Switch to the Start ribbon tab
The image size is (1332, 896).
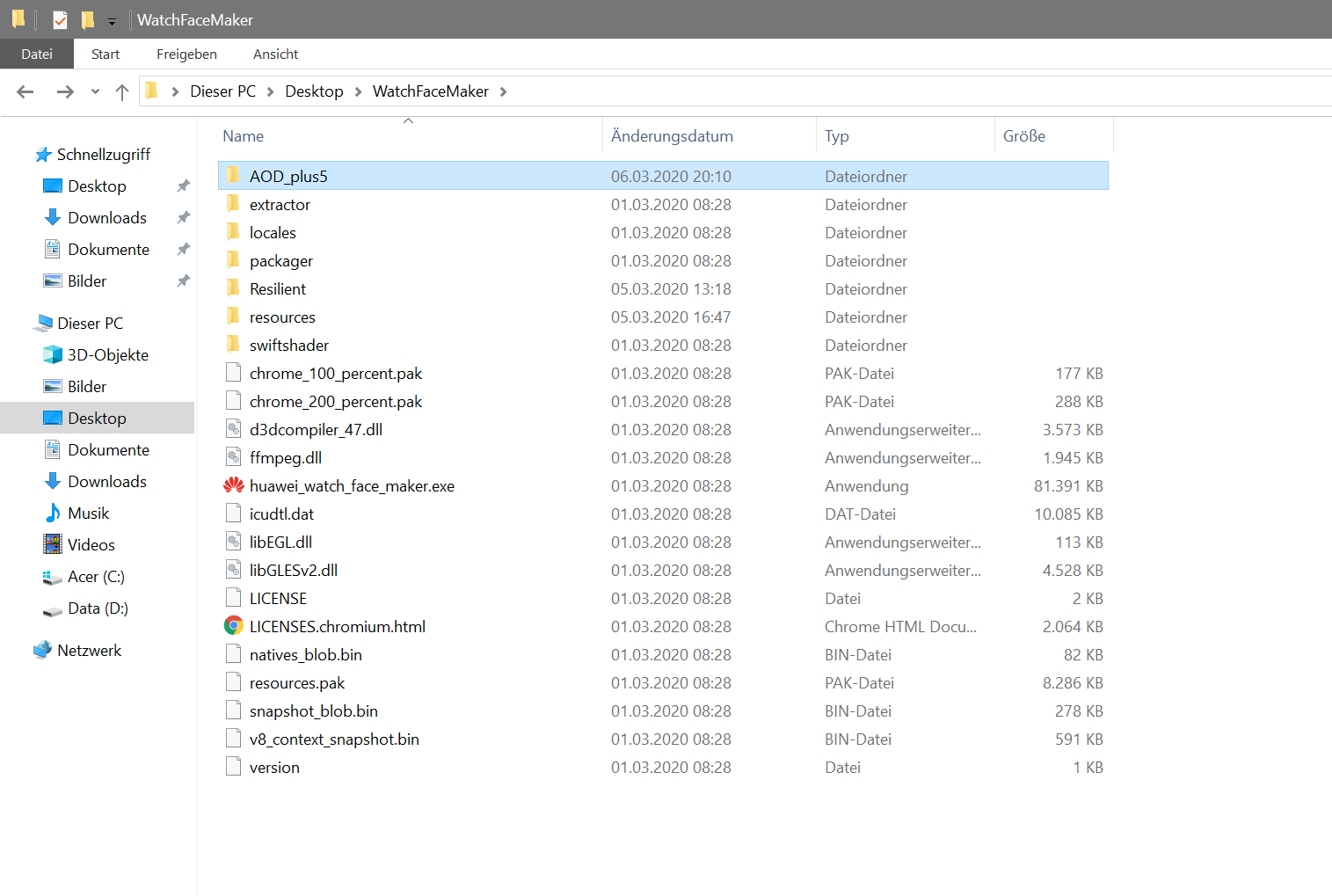click(106, 54)
